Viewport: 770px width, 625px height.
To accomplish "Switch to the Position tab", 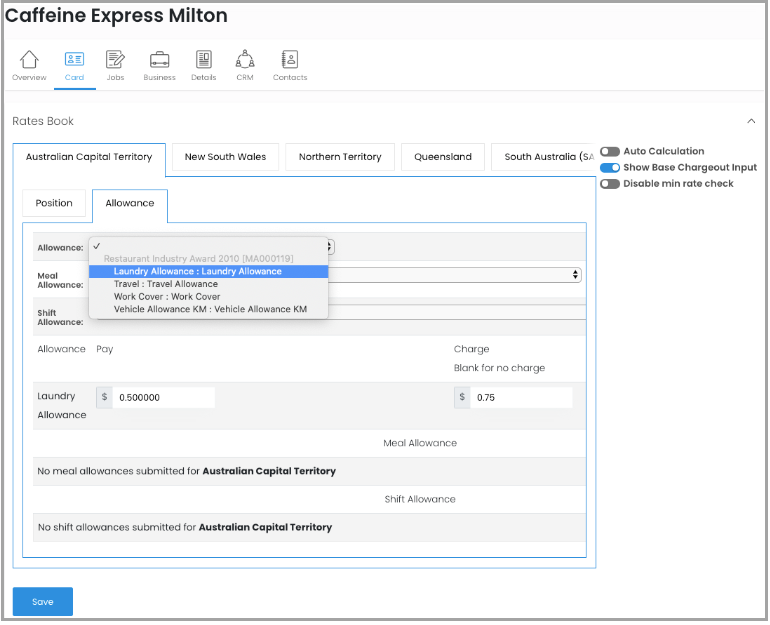I will coord(54,203).
